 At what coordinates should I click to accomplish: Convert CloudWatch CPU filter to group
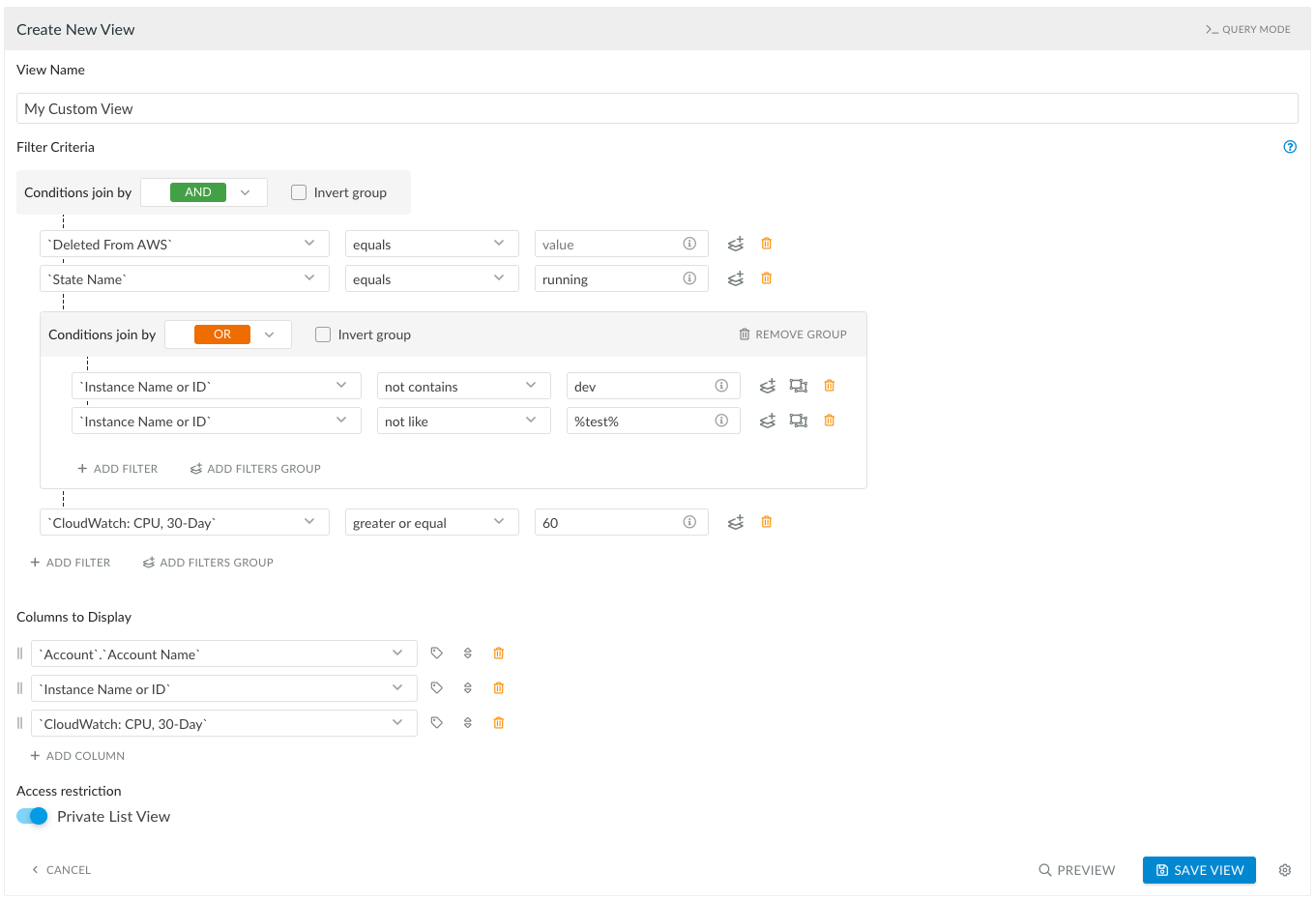pyautogui.click(x=736, y=522)
